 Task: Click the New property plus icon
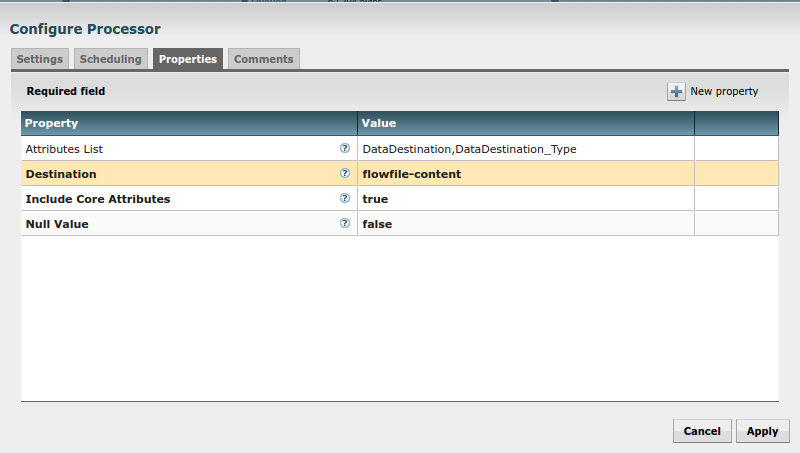(x=676, y=92)
